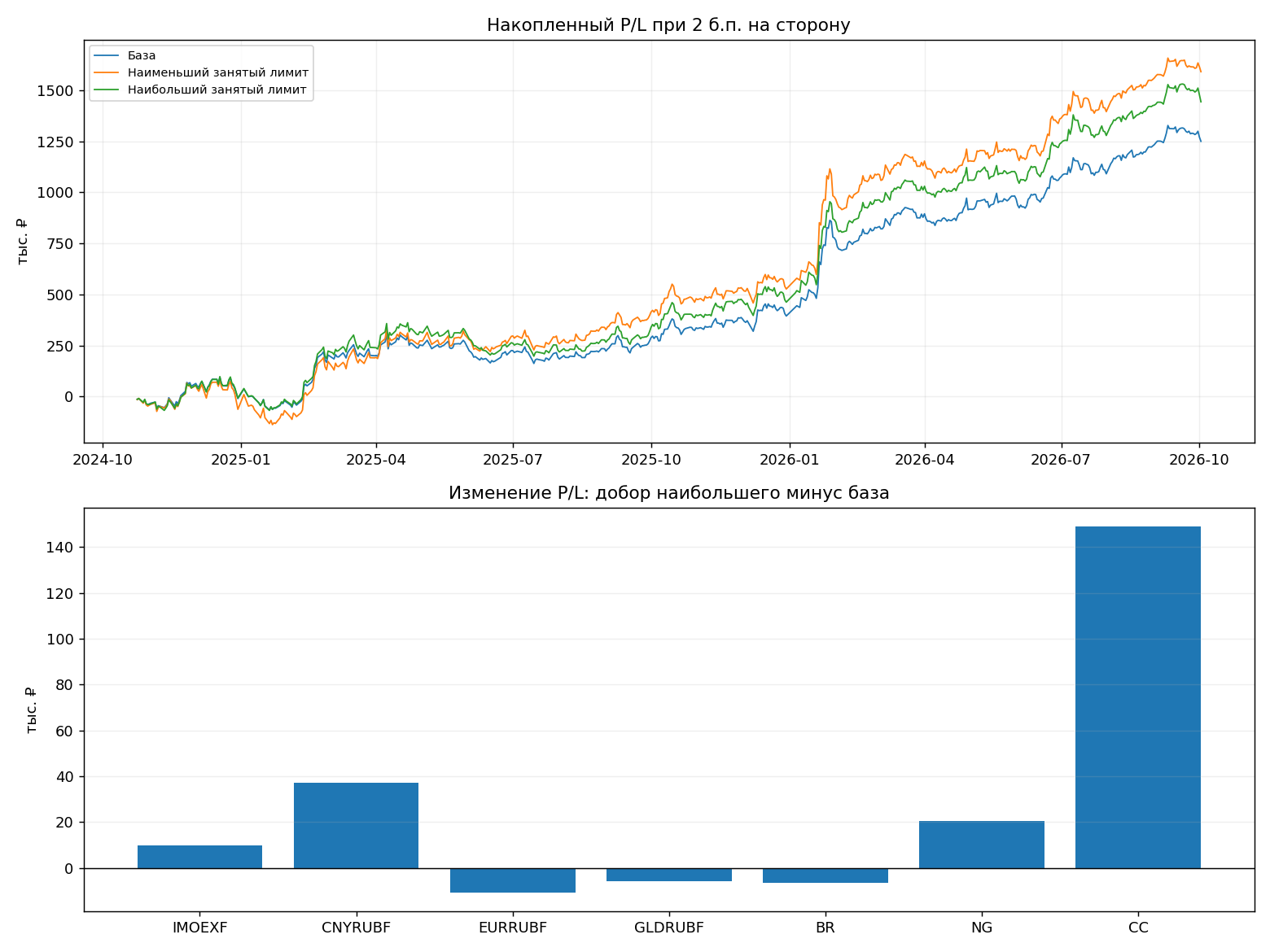The height and width of the screenshot is (952, 1270).
Task: Click the orange line sample in the legend
Action: click(x=107, y=73)
